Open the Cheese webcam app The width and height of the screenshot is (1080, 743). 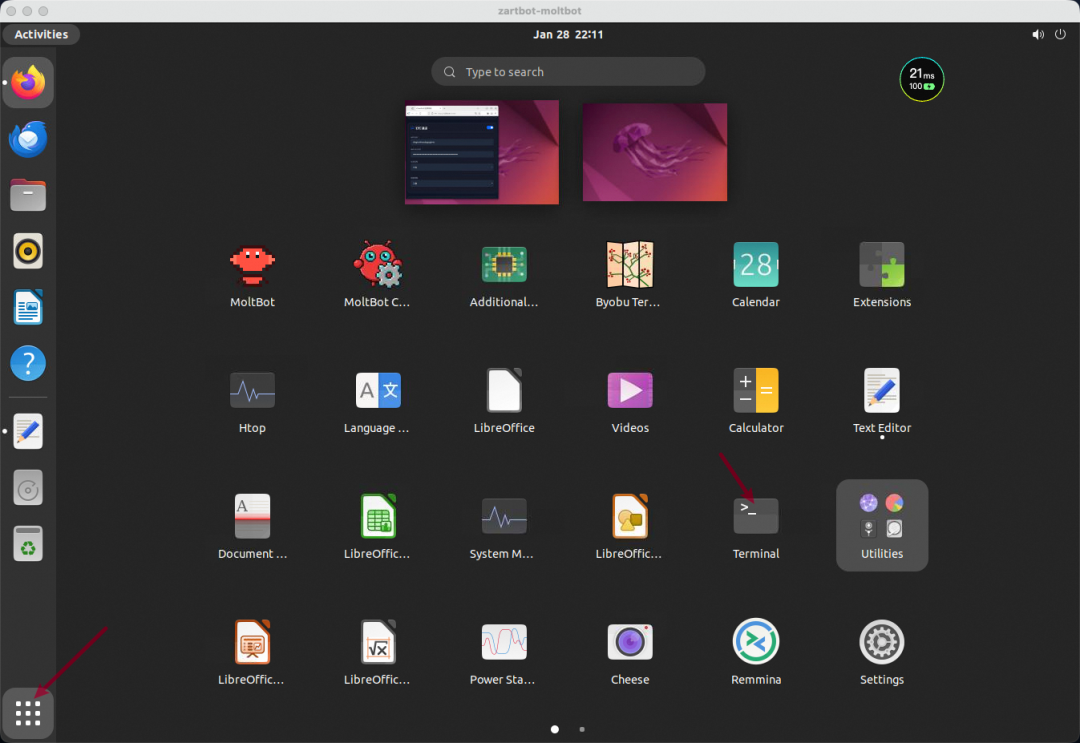pyautogui.click(x=630, y=642)
